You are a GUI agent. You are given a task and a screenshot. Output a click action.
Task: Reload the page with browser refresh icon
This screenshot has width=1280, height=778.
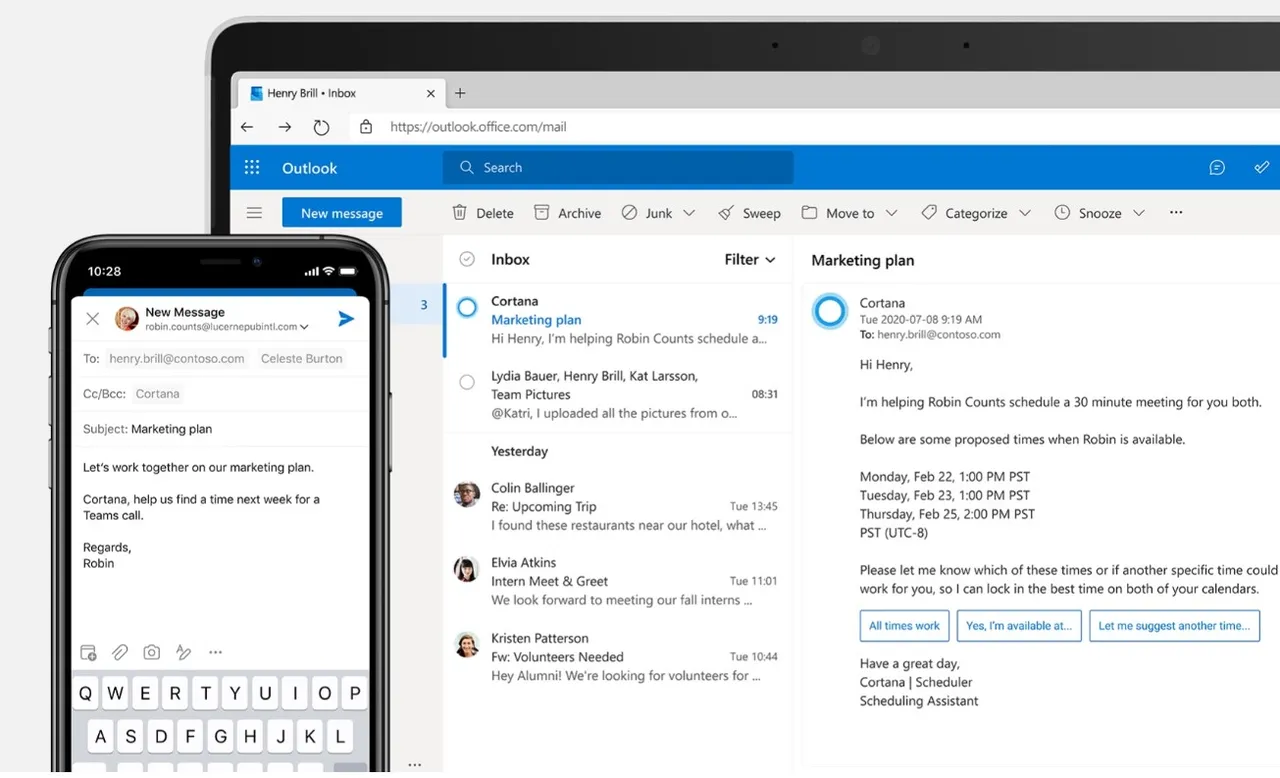click(321, 127)
